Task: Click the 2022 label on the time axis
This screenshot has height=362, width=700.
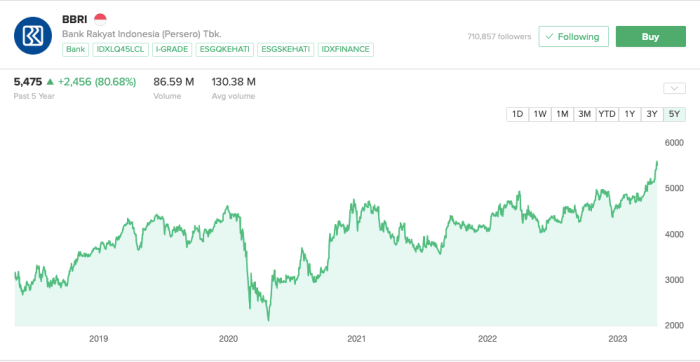Action: click(x=487, y=339)
